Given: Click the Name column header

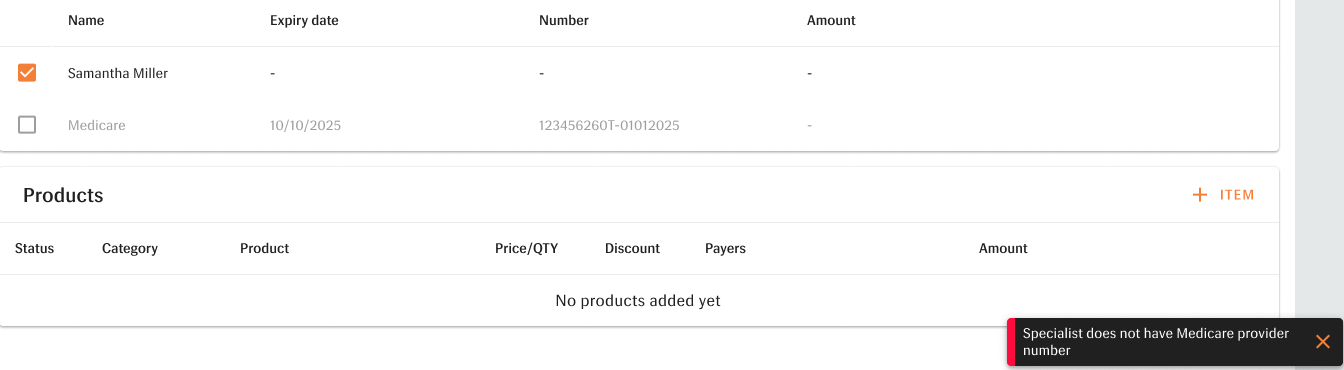Looking at the screenshot, I should 86,20.
